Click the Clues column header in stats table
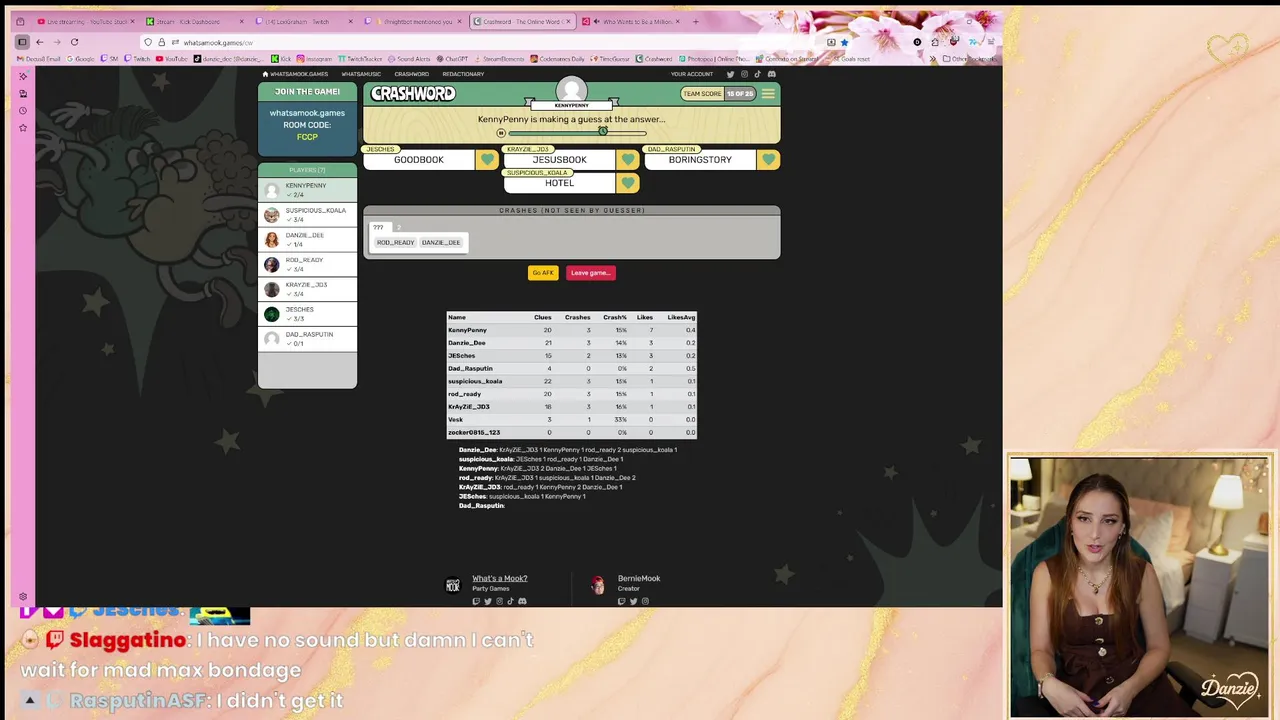This screenshot has width=1280, height=720. point(542,317)
